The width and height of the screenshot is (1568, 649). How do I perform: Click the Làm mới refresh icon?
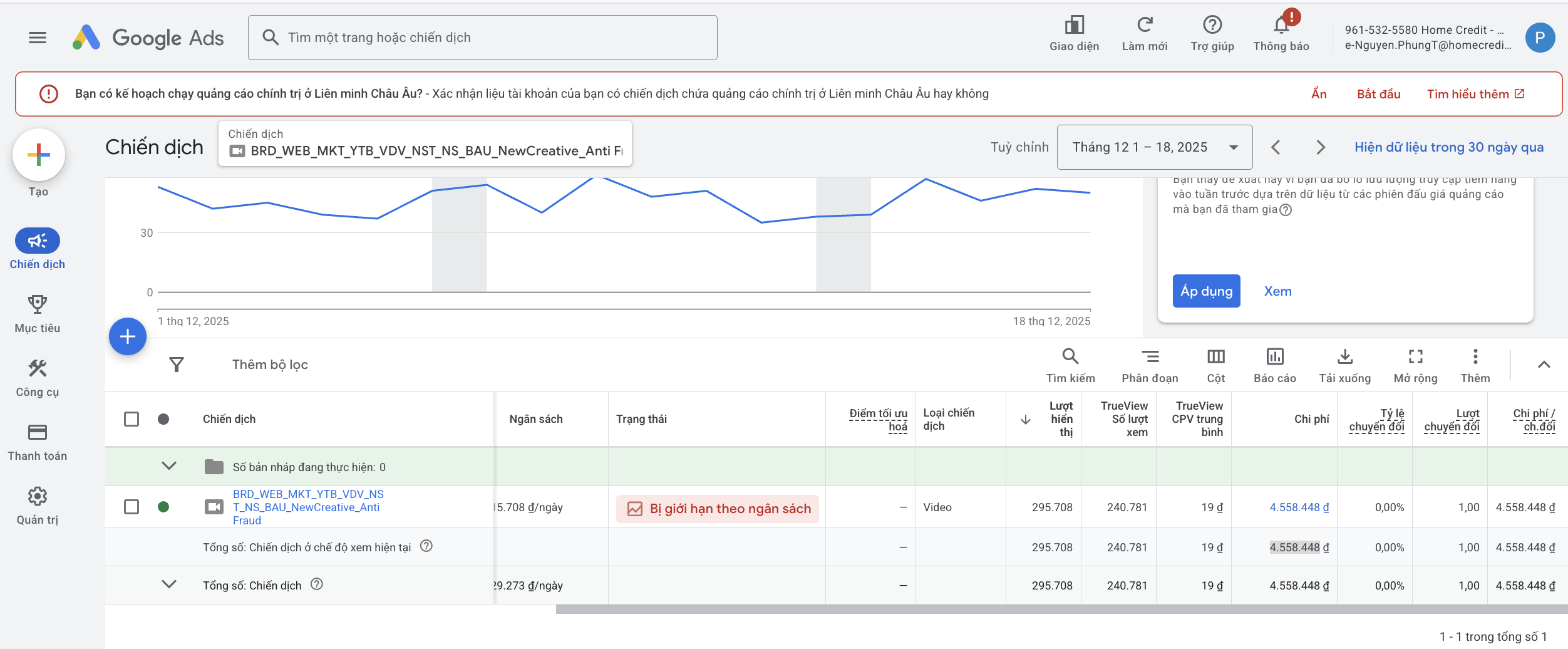[x=1144, y=26]
